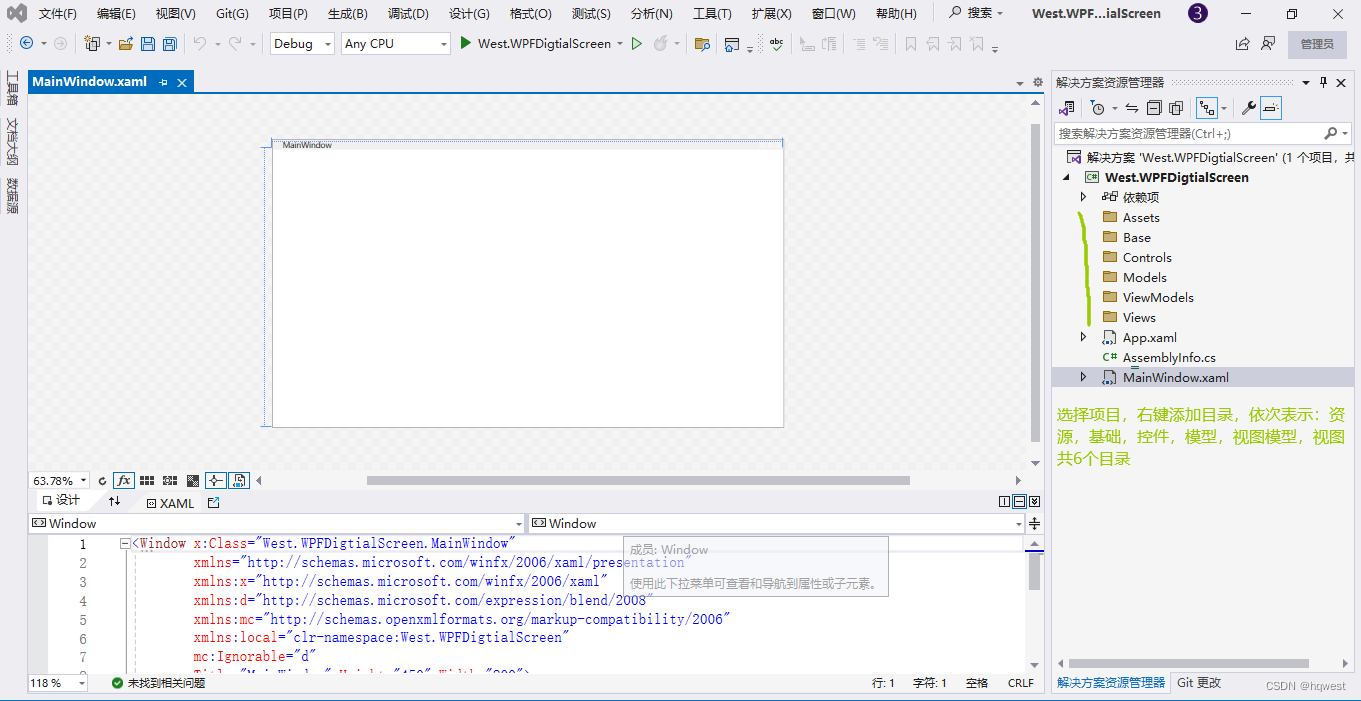The width and height of the screenshot is (1361, 701).
Task: Switch to the XAML tab
Action: point(169,503)
